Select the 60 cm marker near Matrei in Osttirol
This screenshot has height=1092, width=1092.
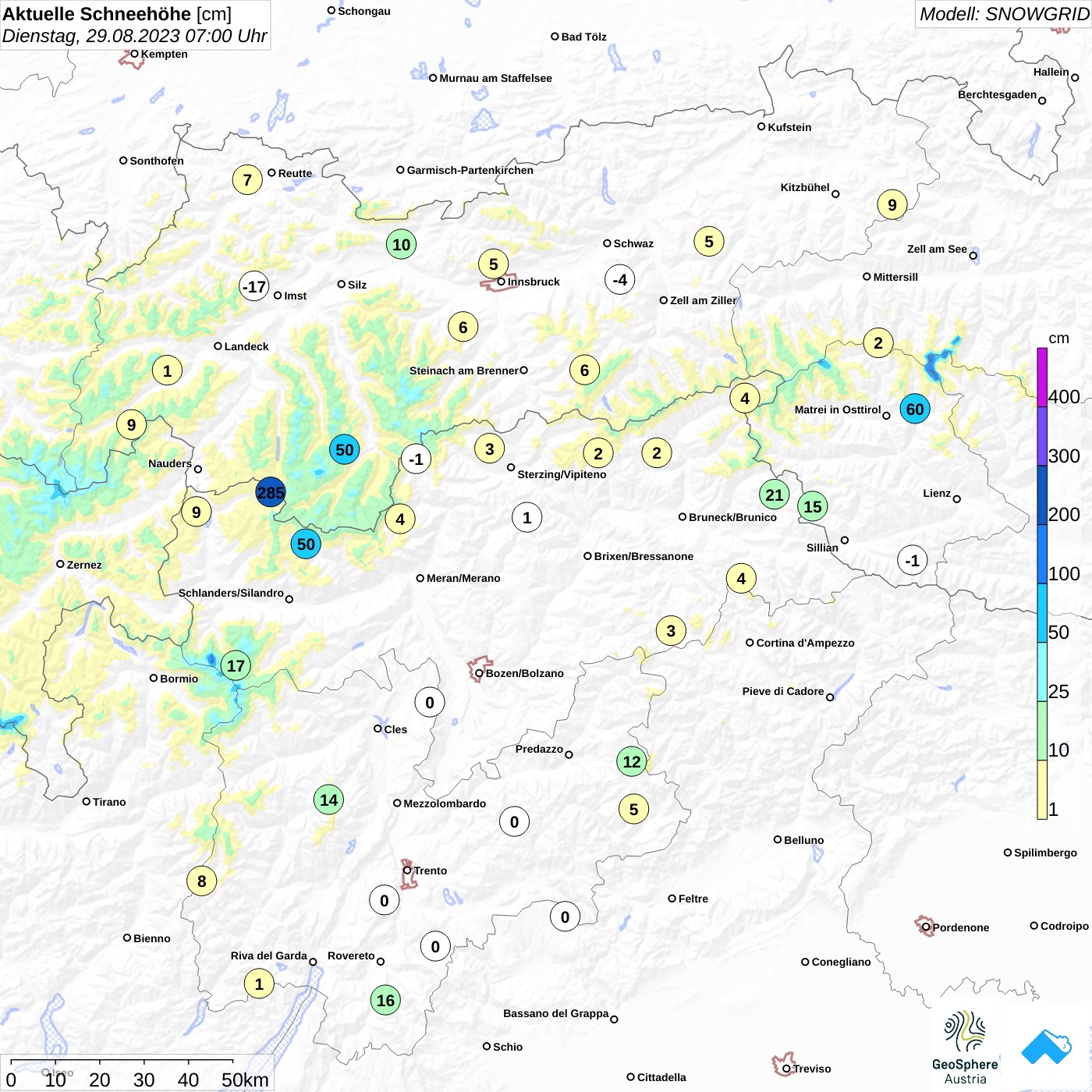(915, 409)
